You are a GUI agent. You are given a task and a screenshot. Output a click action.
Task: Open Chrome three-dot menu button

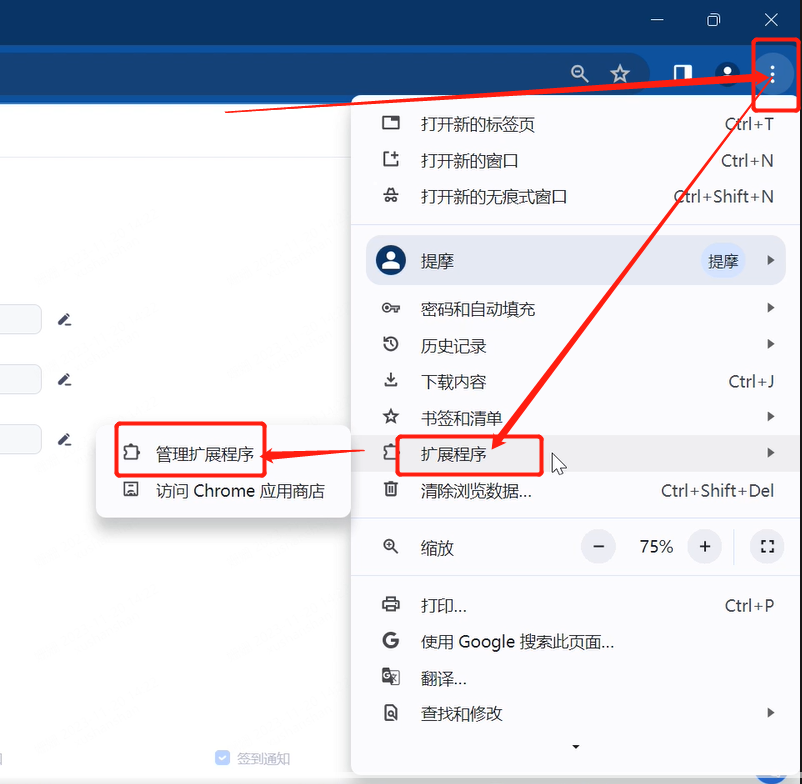pos(772,74)
